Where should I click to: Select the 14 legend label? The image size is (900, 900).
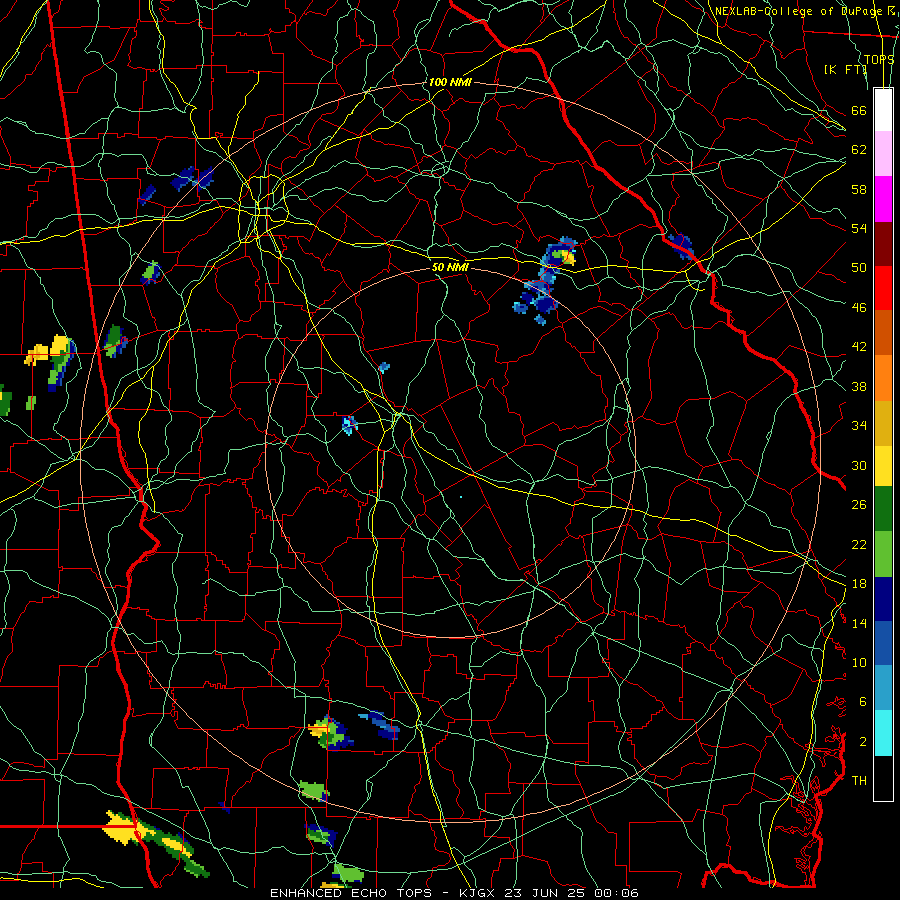coord(859,623)
